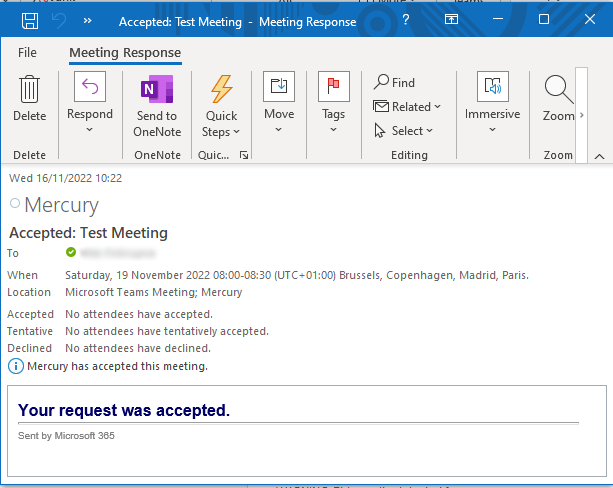Minimize the Meeting Response window
613x488 pixels.
[498, 19]
